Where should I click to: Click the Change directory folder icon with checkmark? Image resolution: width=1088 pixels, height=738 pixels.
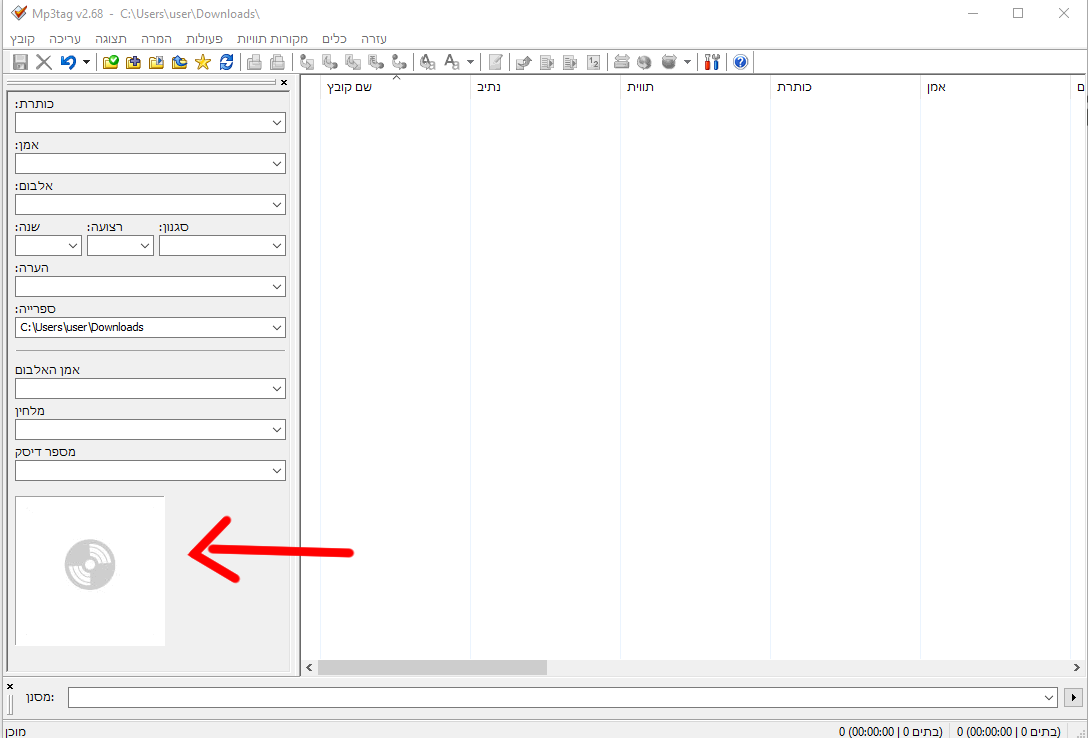(x=111, y=62)
